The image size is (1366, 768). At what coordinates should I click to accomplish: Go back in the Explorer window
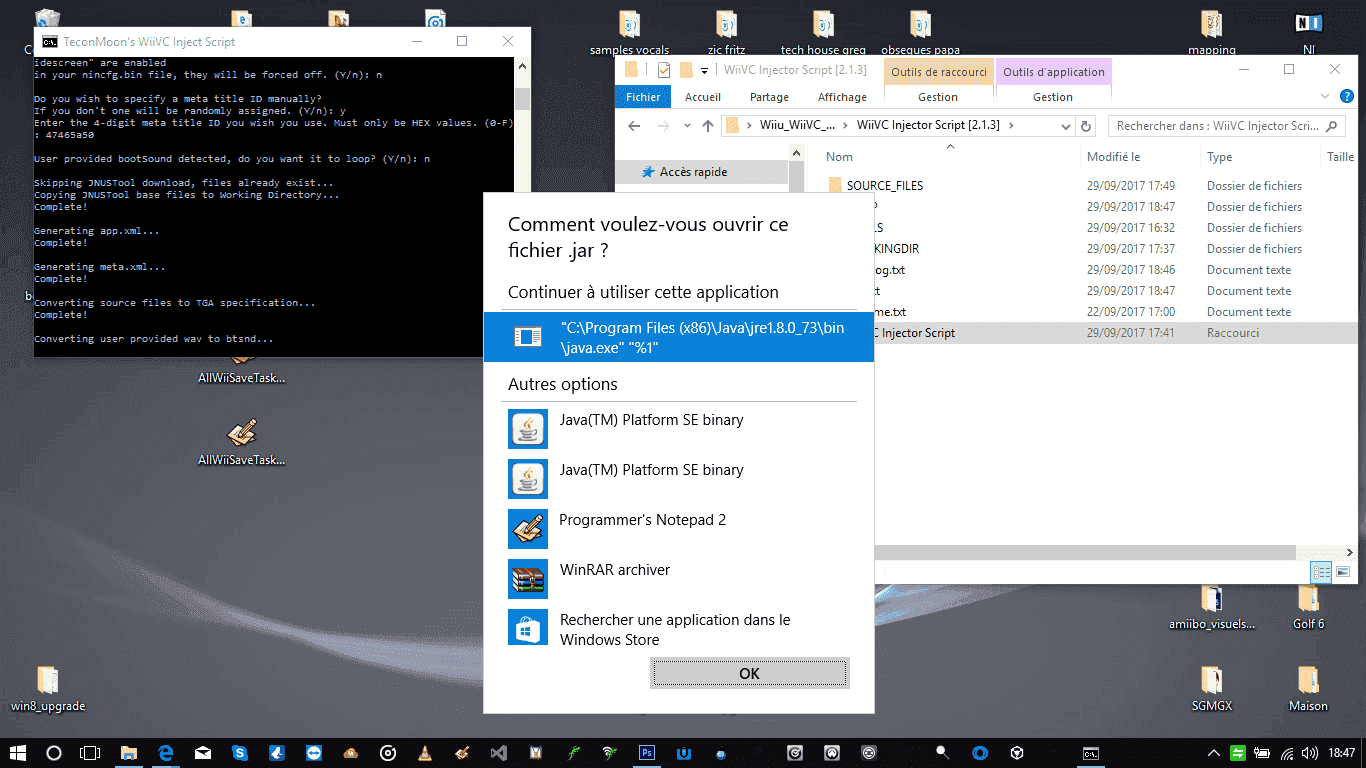633,126
